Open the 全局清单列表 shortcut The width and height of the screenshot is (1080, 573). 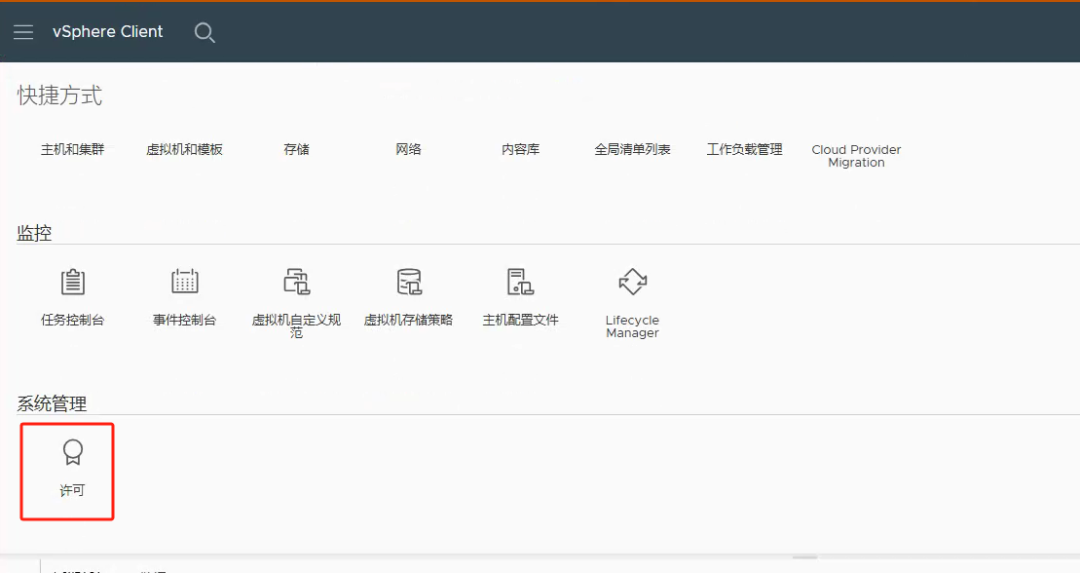pos(632,149)
